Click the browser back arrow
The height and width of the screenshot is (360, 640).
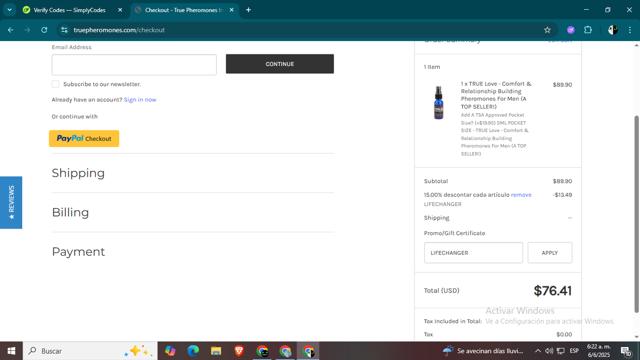(x=11, y=30)
